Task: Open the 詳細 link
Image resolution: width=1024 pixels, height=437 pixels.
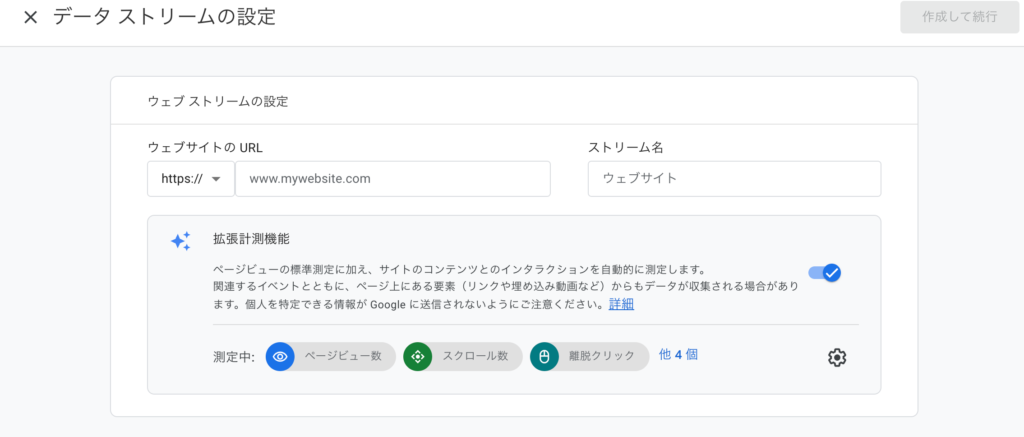Action: [x=621, y=304]
